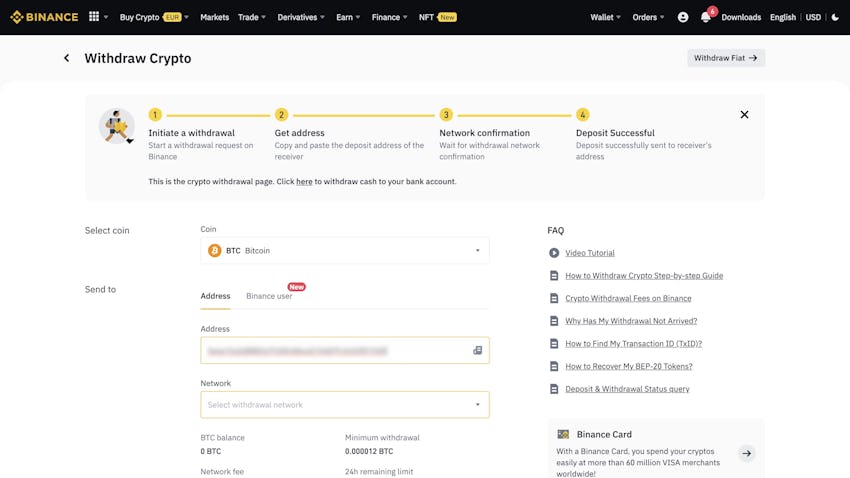Click step 4 Deposit Successful marker

click(582, 115)
